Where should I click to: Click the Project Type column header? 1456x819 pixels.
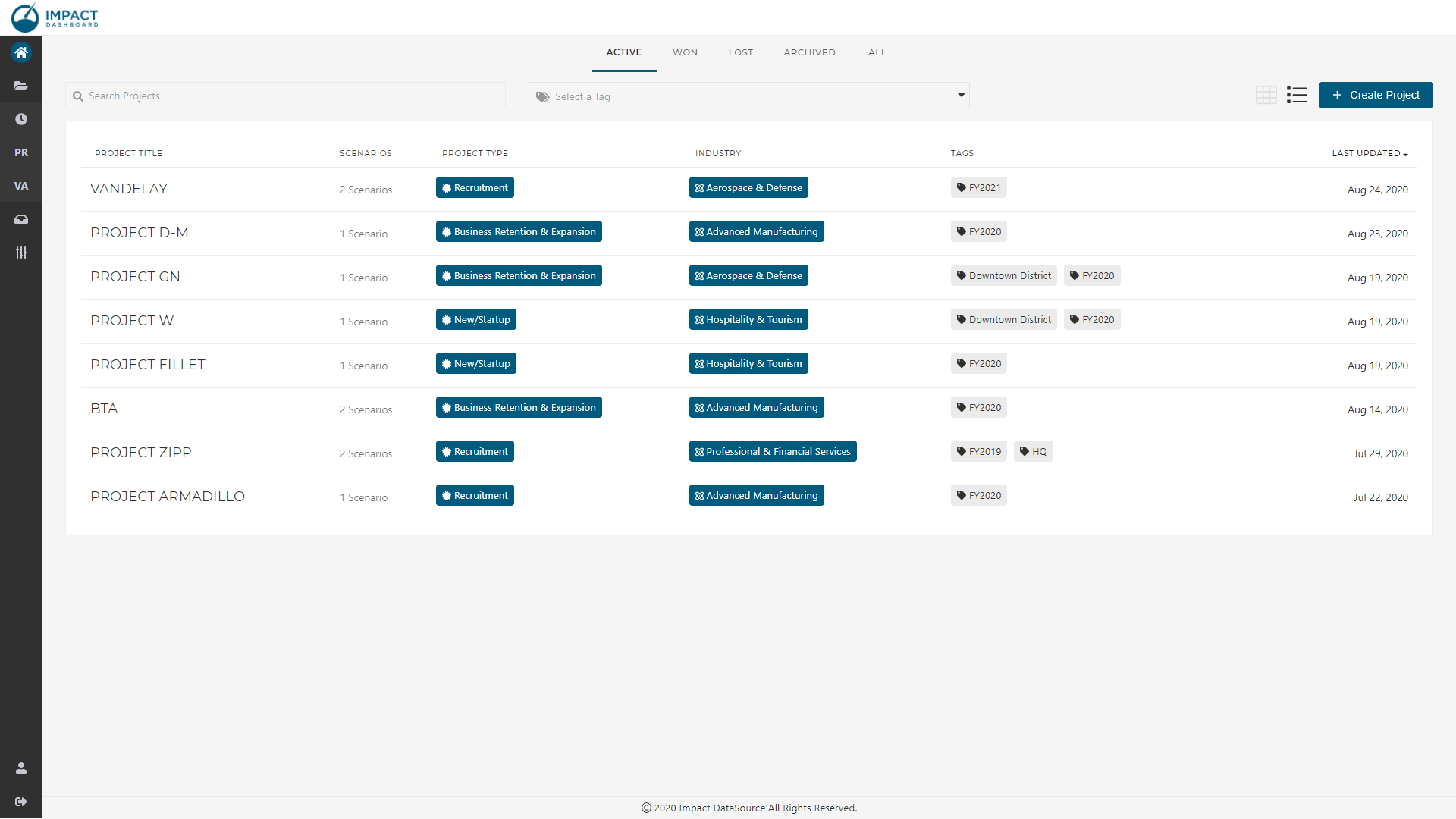pos(475,153)
